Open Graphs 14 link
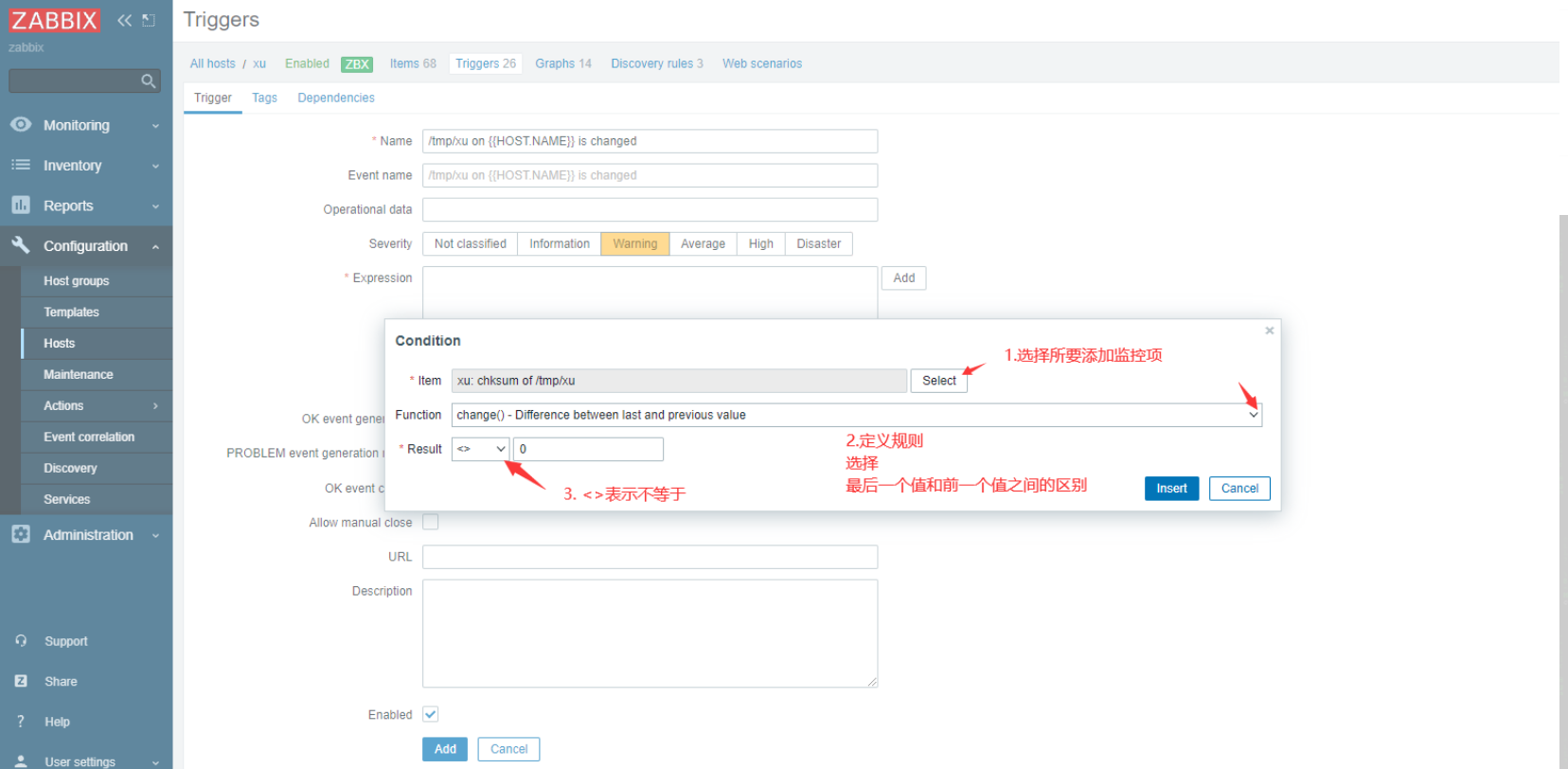1568x769 pixels. point(563,64)
